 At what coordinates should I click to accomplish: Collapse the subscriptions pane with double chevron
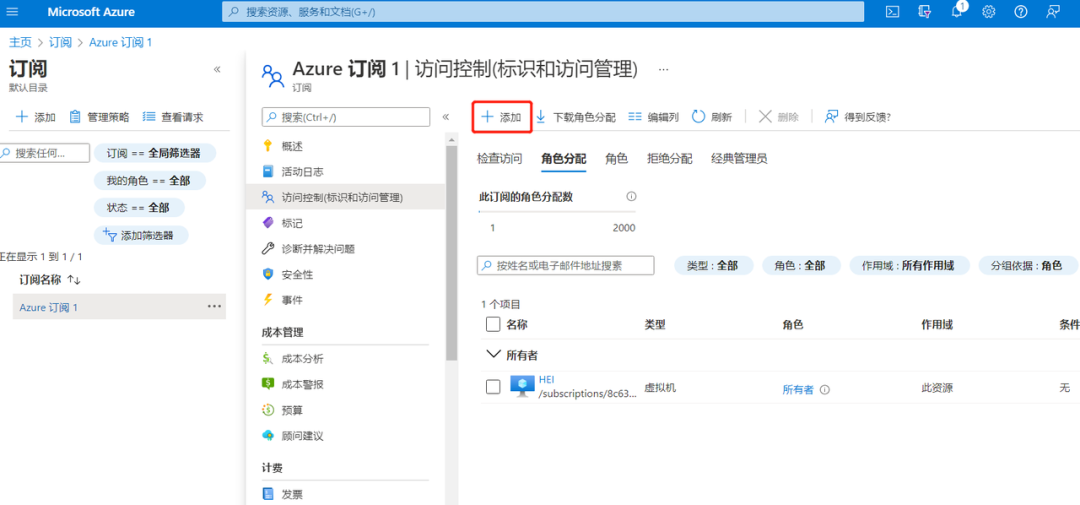click(217, 70)
